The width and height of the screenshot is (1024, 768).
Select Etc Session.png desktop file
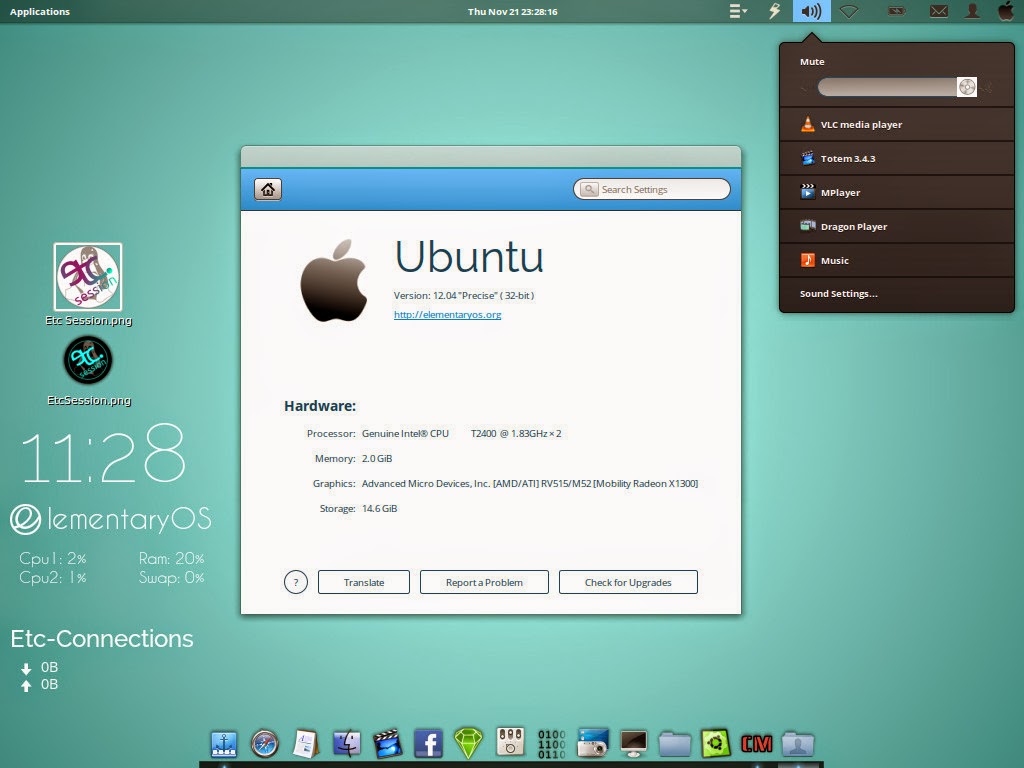(x=88, y=284)
